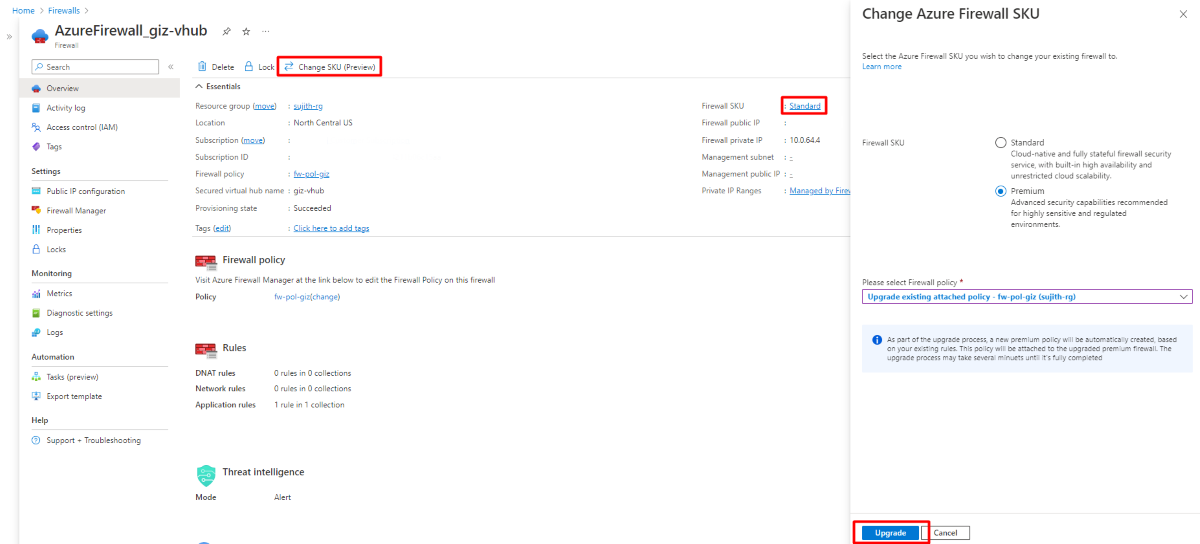Viewport: 1200px width, 544px height.
Task: Click the Cancel button
Action: click(x=945, y=533)
